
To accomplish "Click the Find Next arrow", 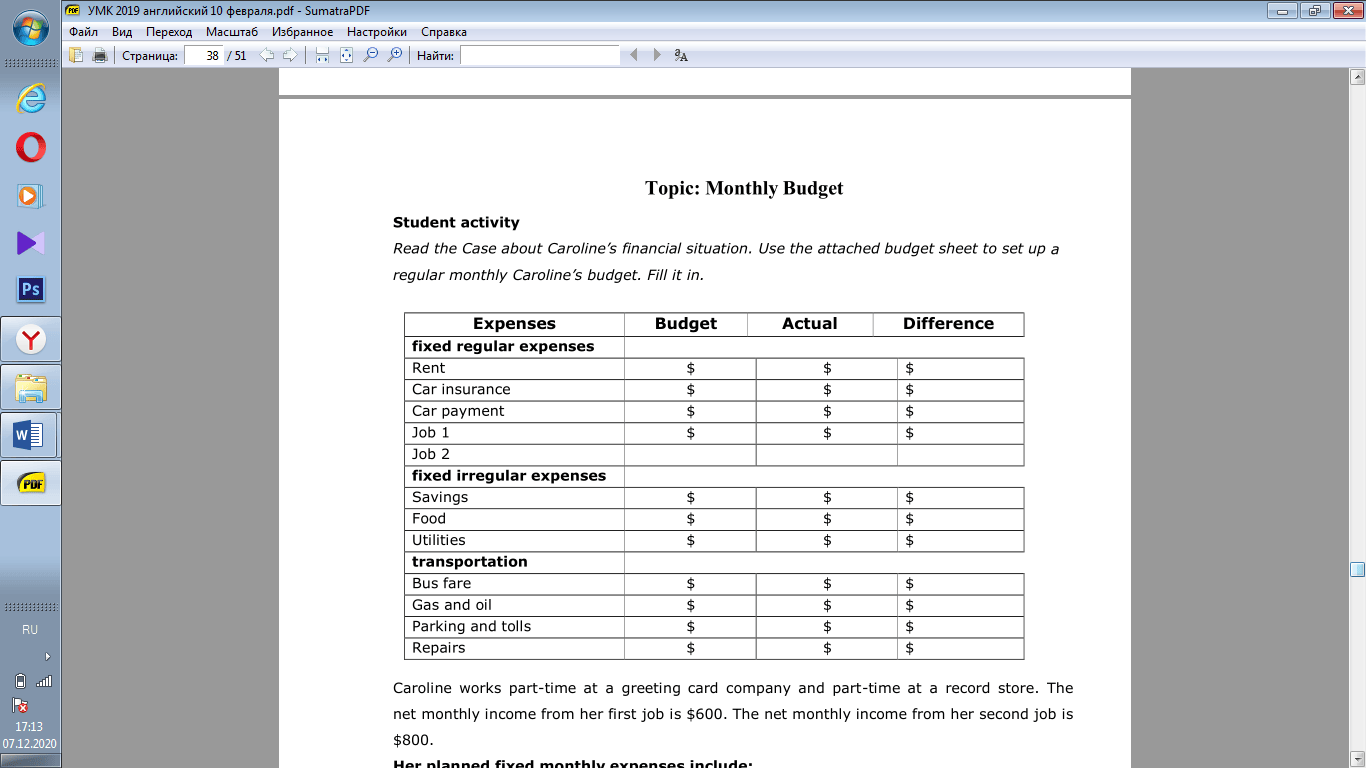I will (x=657, y=56).
